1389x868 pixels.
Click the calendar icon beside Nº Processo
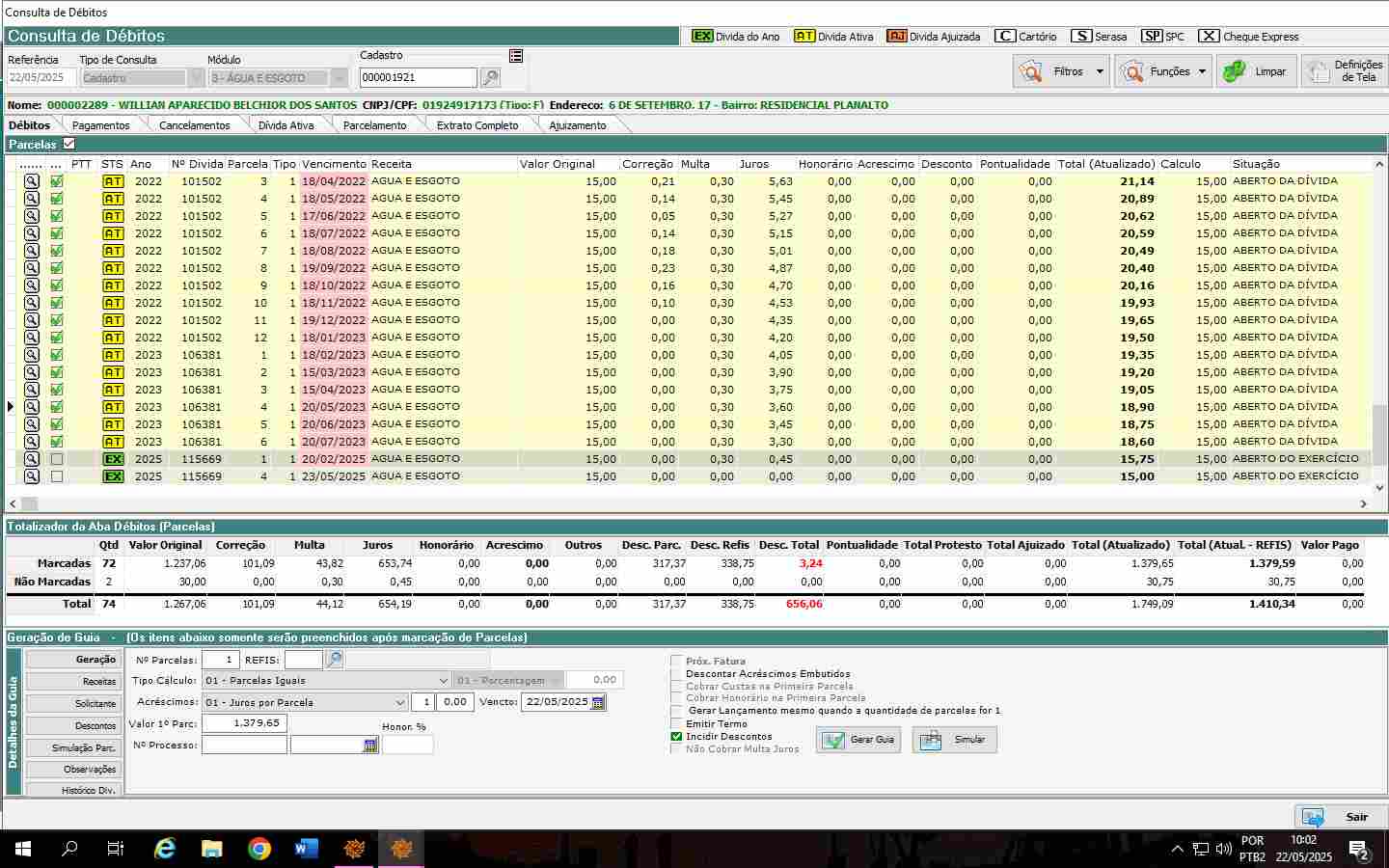coord(370,746)
